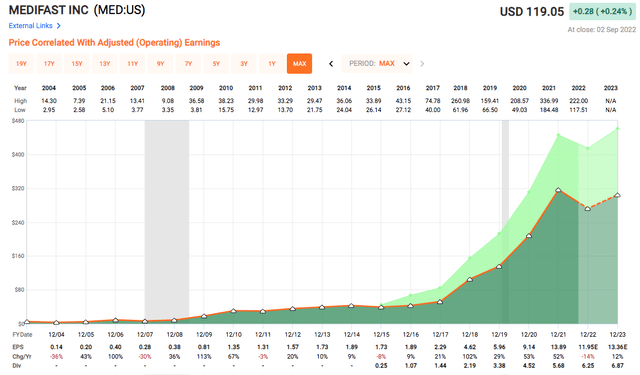Switch to the 5Y time range

coord(216,64)
